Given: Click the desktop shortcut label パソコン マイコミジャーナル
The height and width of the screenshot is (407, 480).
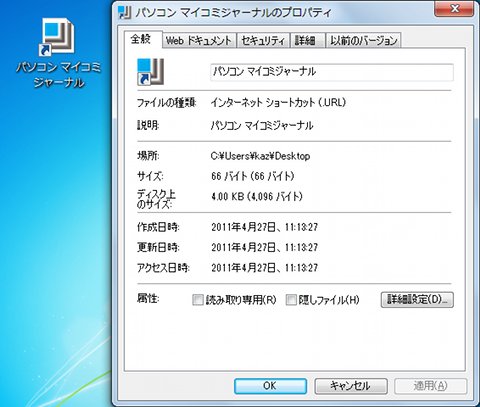Looking at the screenshot, I should tap(58, 75).
